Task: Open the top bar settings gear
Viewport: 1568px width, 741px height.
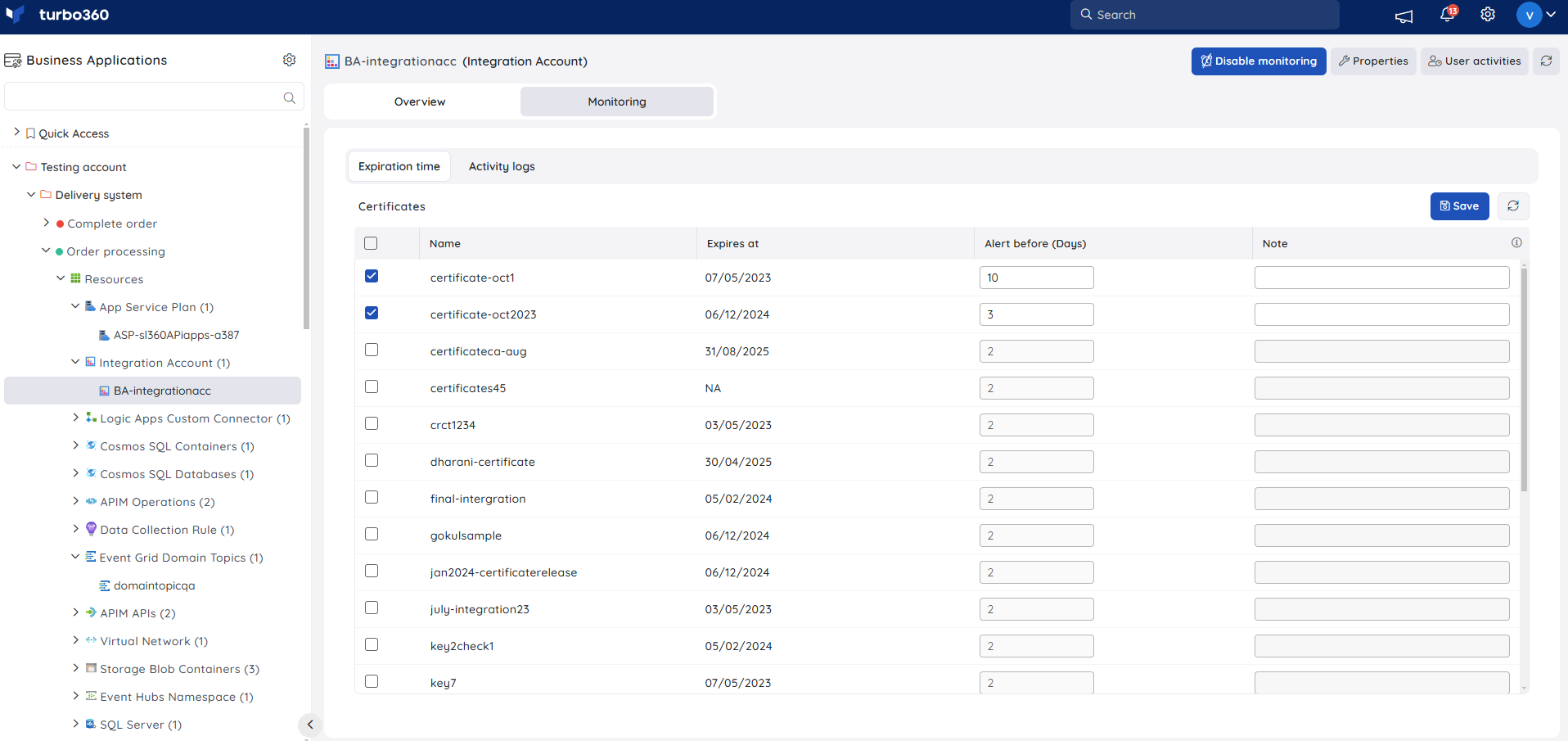Action: point(1488,15)
